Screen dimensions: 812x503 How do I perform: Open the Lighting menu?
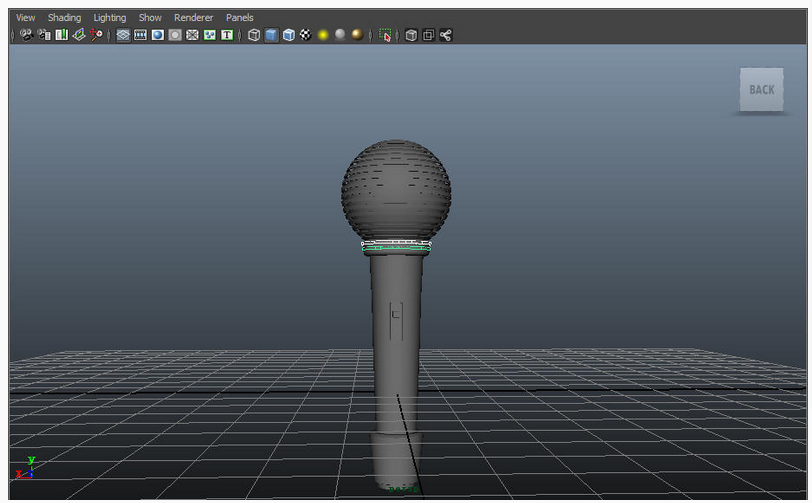click(110, 18)
